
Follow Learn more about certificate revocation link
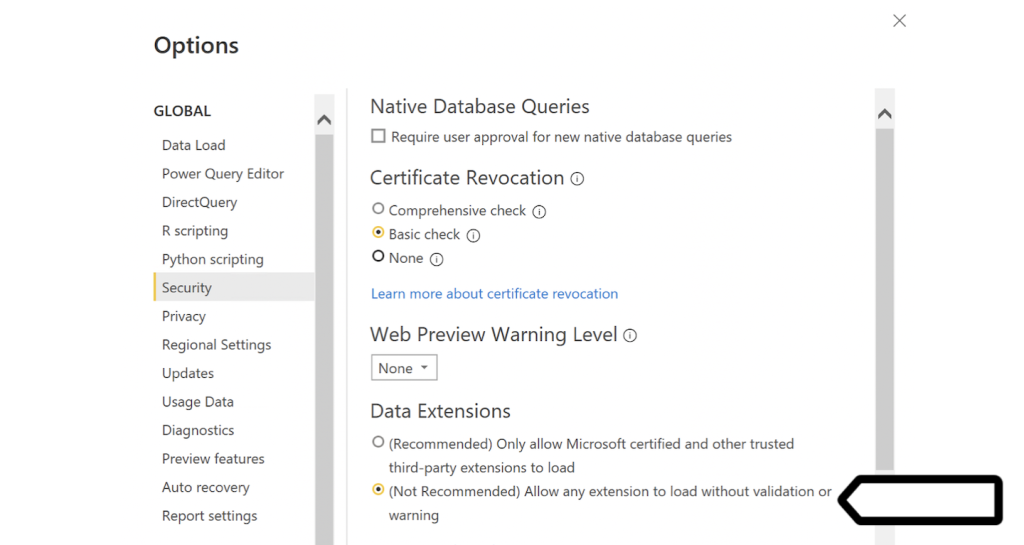click(x=494, y=294)
